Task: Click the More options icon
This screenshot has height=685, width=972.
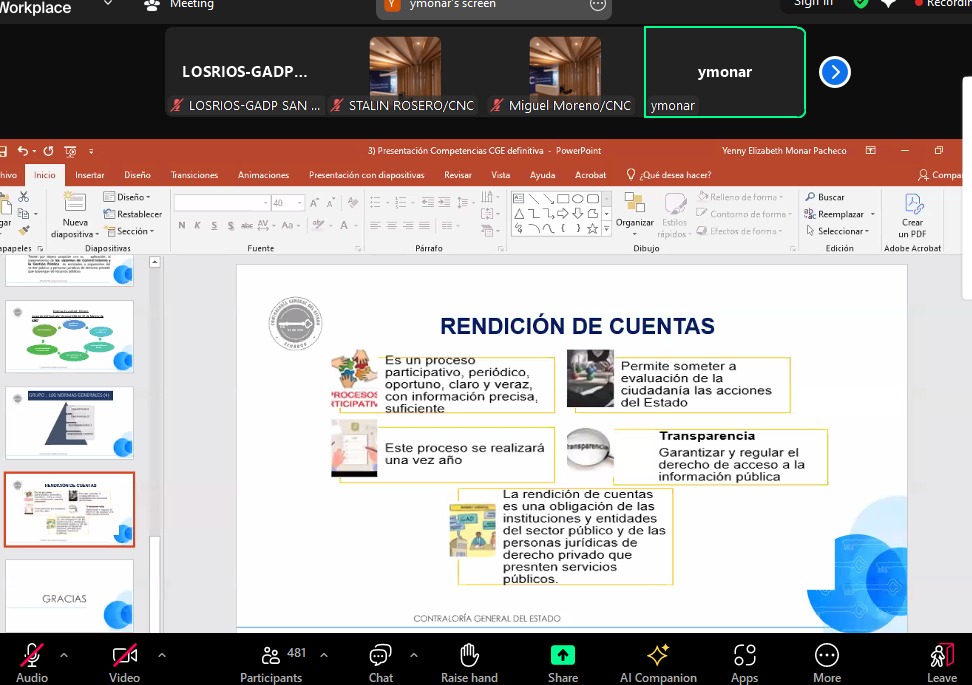Action: tap(826, 656)
